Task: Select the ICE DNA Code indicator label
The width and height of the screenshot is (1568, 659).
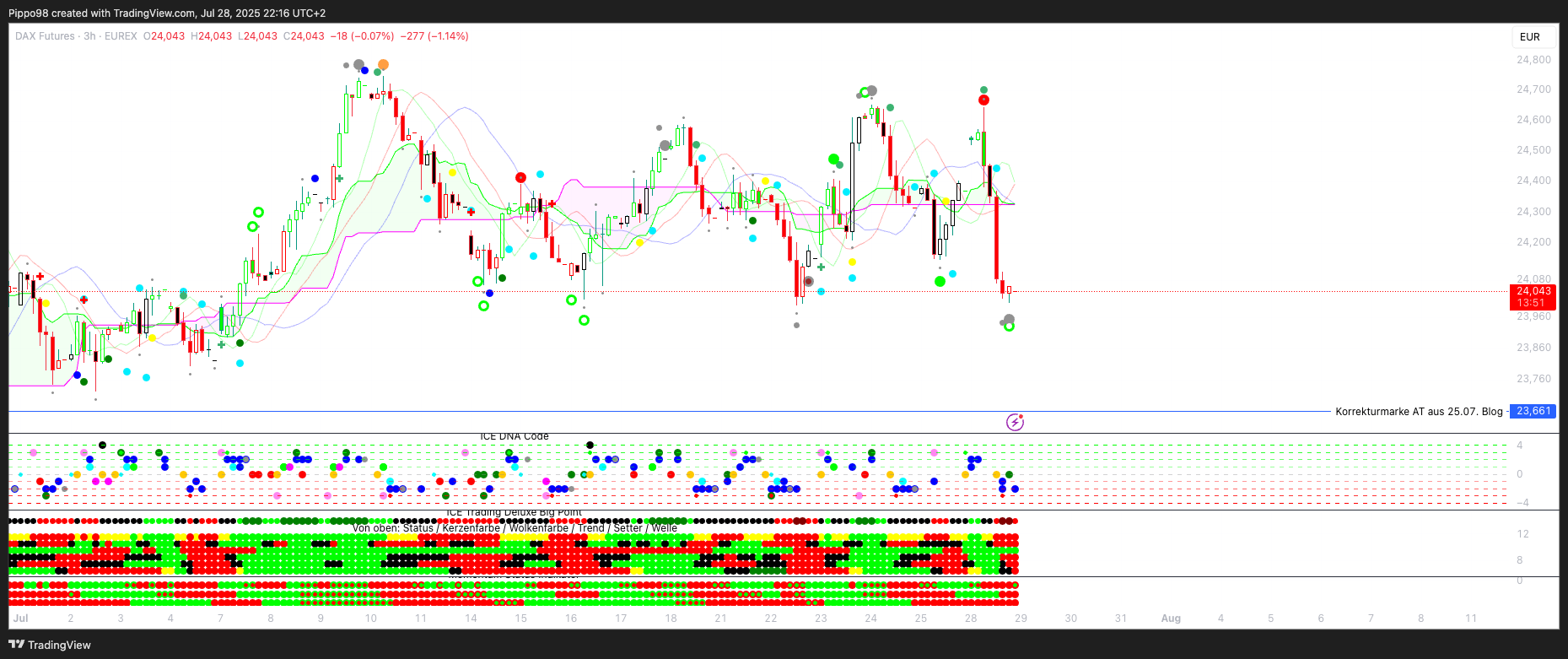Action: (514, 436)
